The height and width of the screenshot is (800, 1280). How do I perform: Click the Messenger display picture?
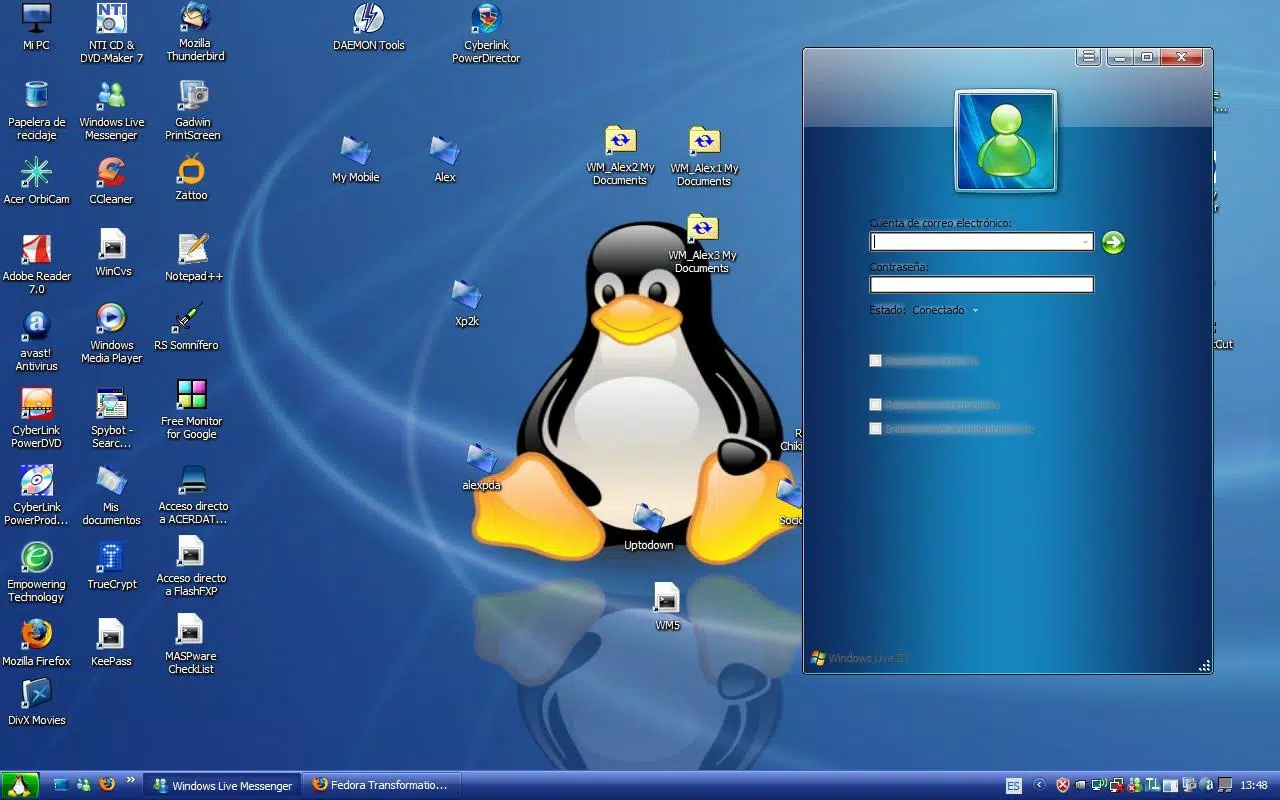[1006, 141]
